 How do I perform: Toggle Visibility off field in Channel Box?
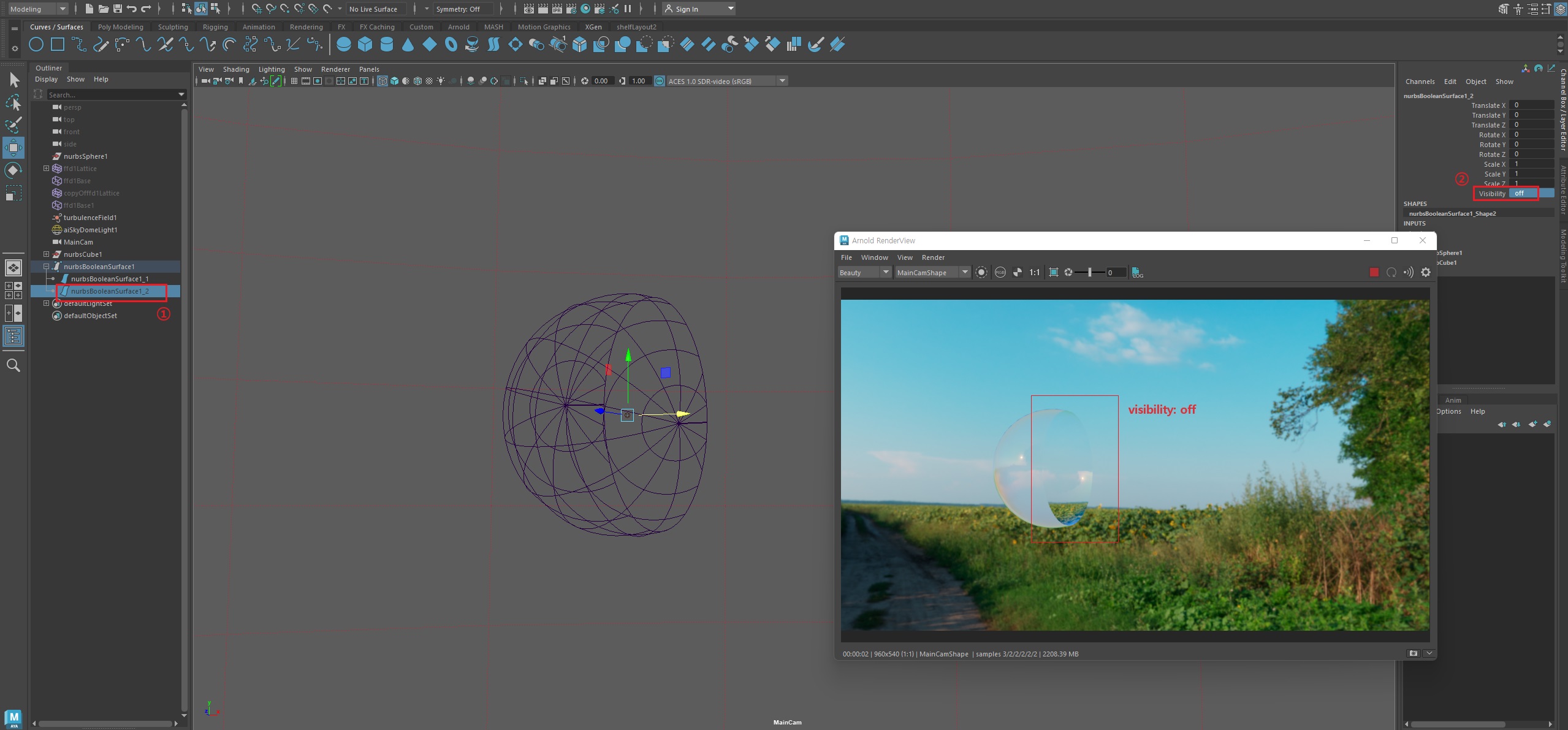(1522, 193)
